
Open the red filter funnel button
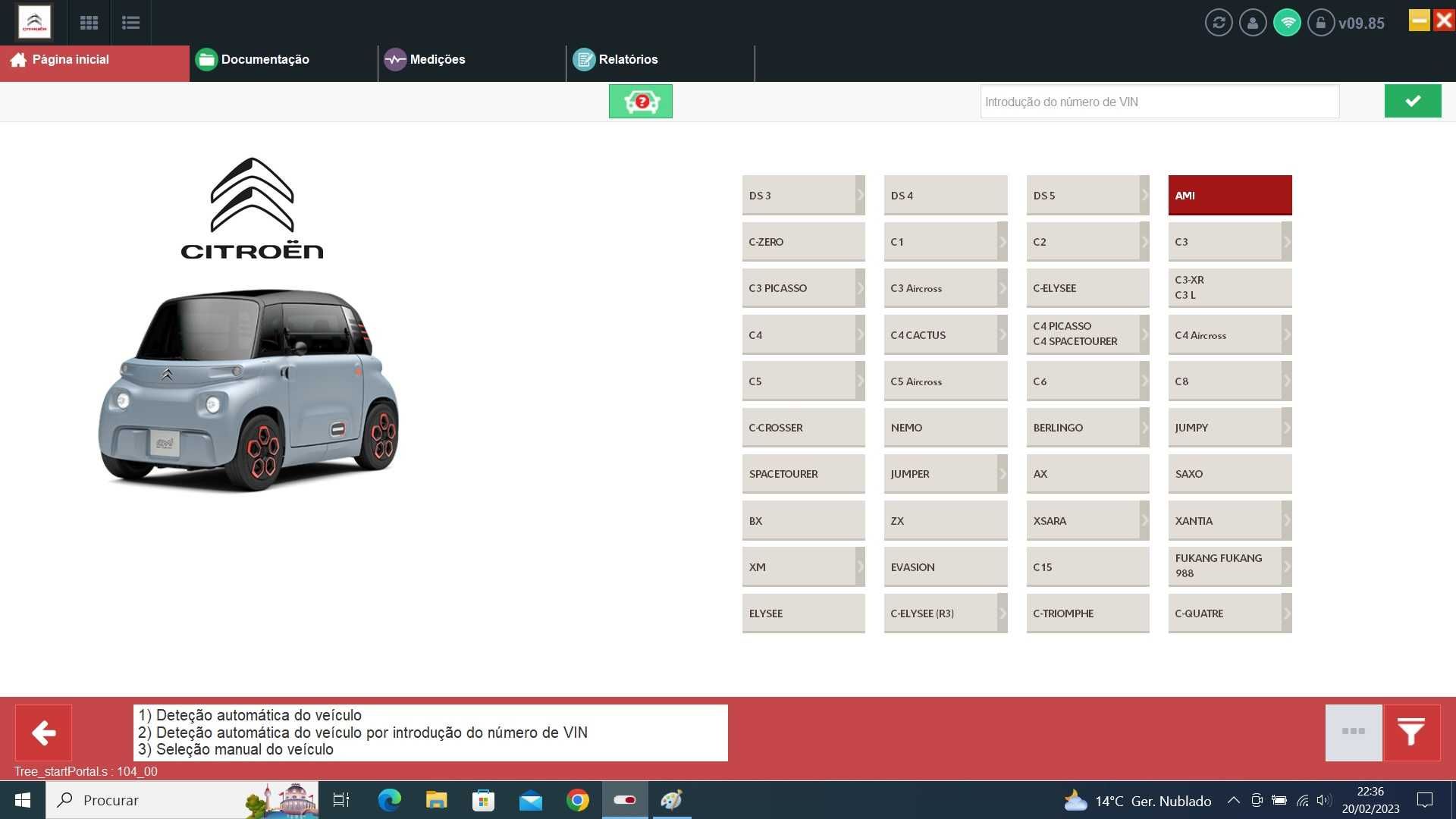[x=1411, y=733]
